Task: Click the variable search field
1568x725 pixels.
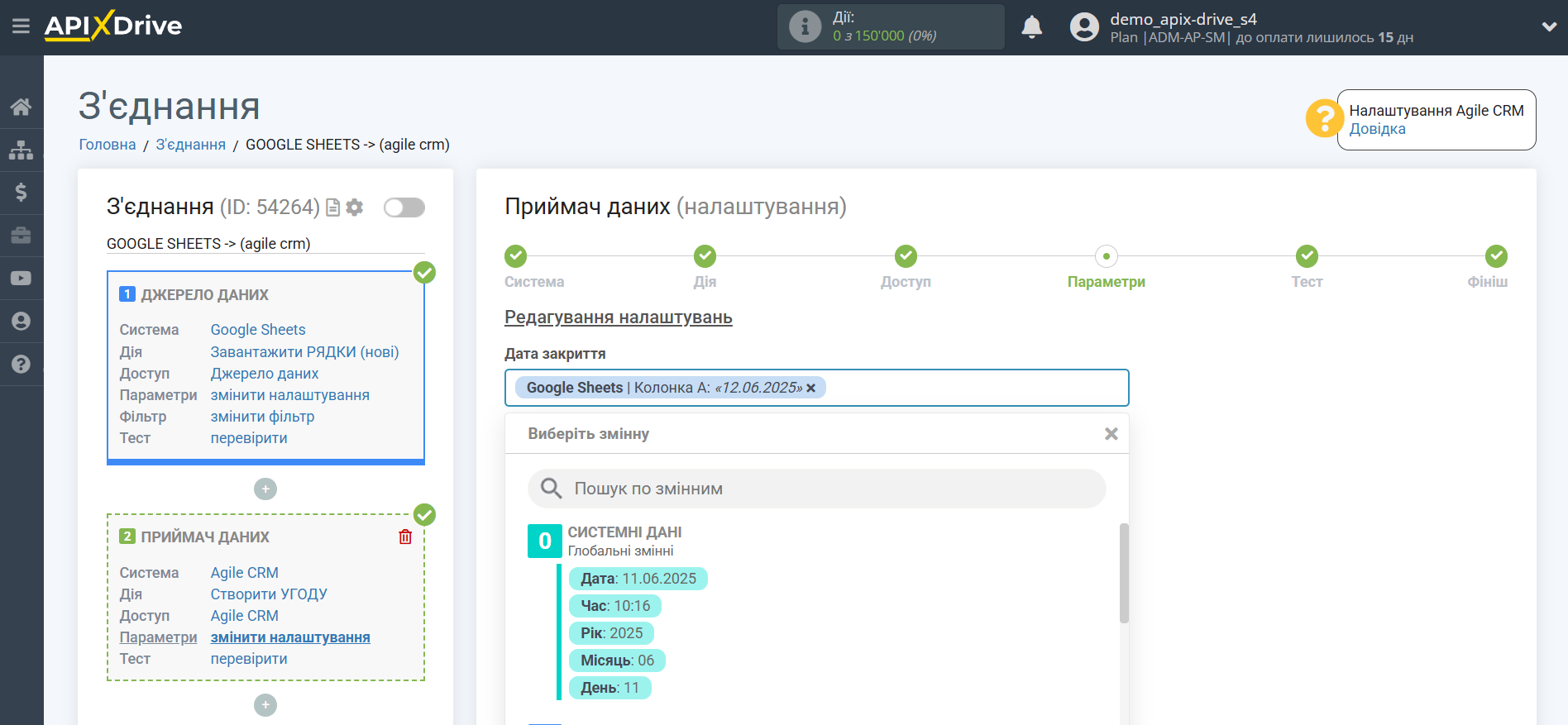Action: [x=817, y=489]
